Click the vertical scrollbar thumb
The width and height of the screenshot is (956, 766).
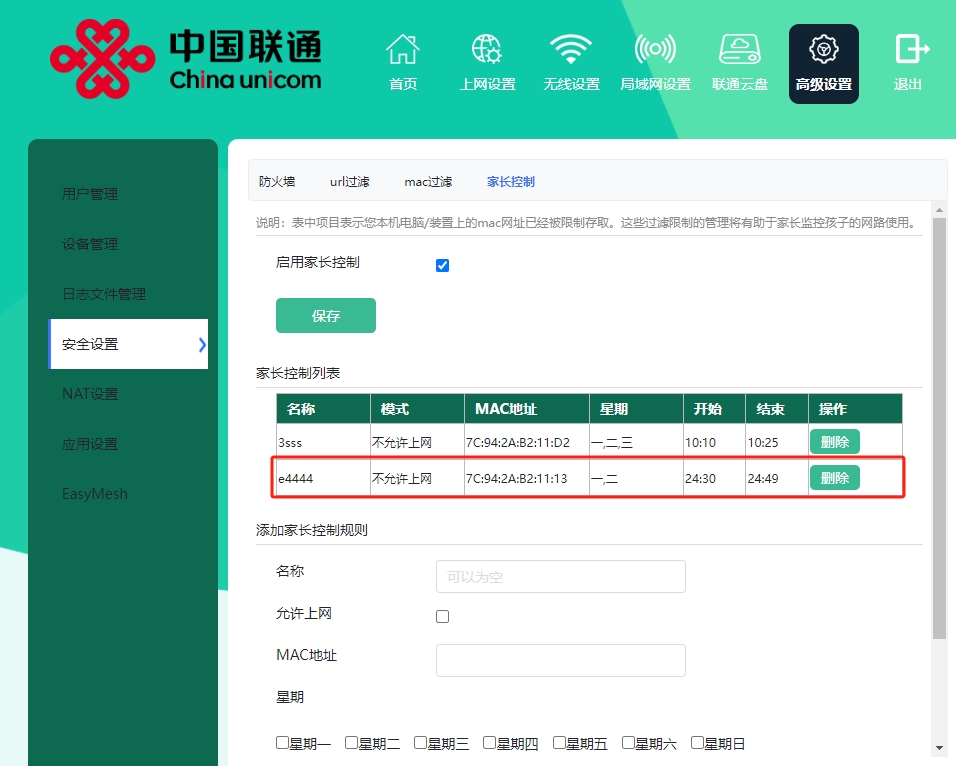[x=939, y=429]
